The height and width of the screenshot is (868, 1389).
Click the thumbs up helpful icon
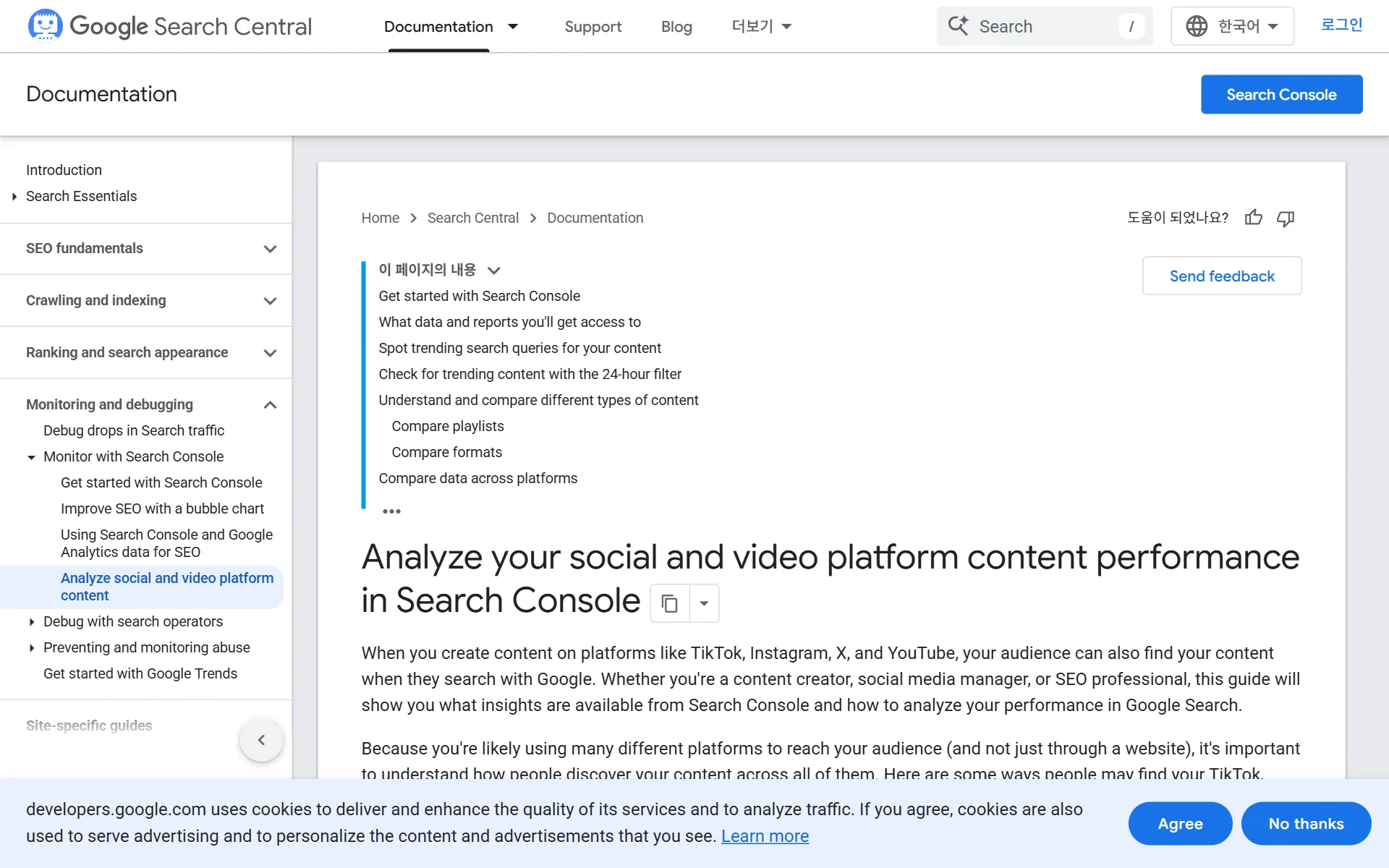tap(1254, 218)
